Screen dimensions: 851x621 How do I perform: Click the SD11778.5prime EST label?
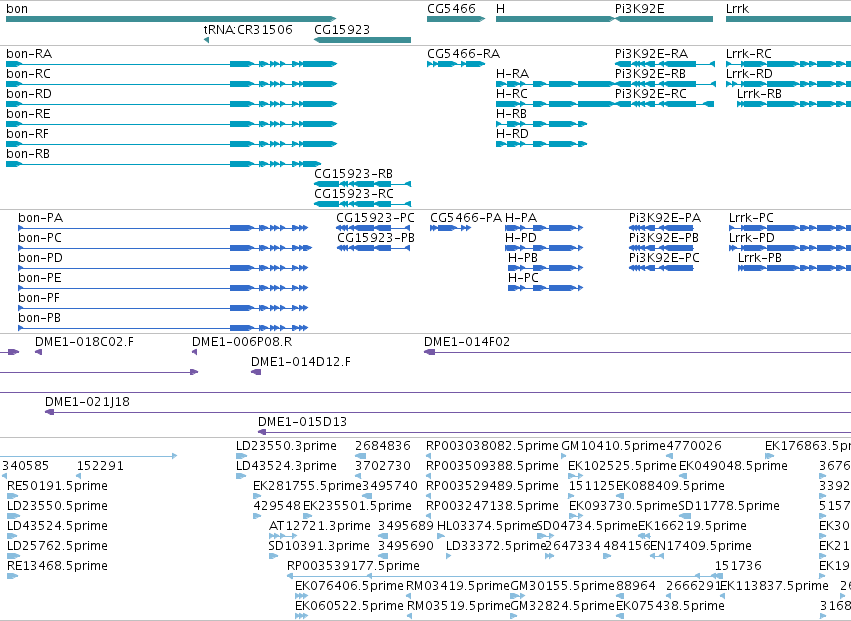point(729,506)
